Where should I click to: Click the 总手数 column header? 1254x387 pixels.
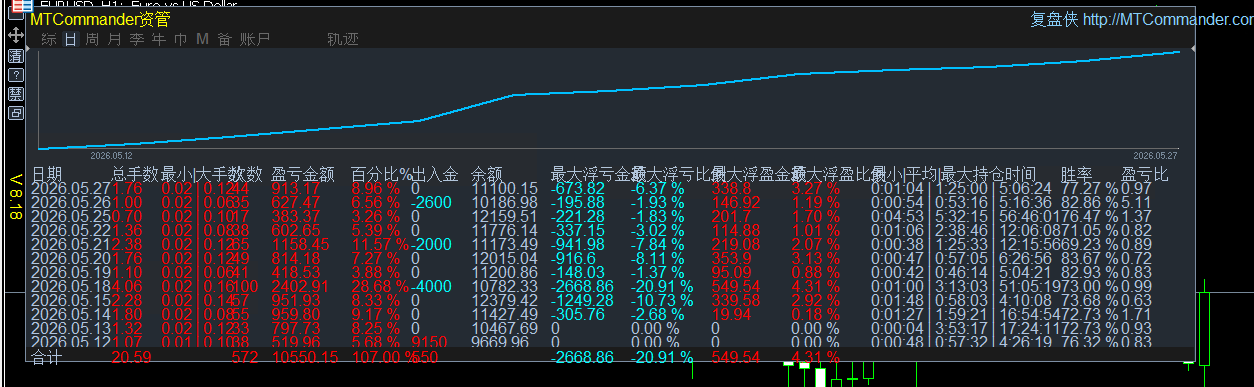pos(135,175)
